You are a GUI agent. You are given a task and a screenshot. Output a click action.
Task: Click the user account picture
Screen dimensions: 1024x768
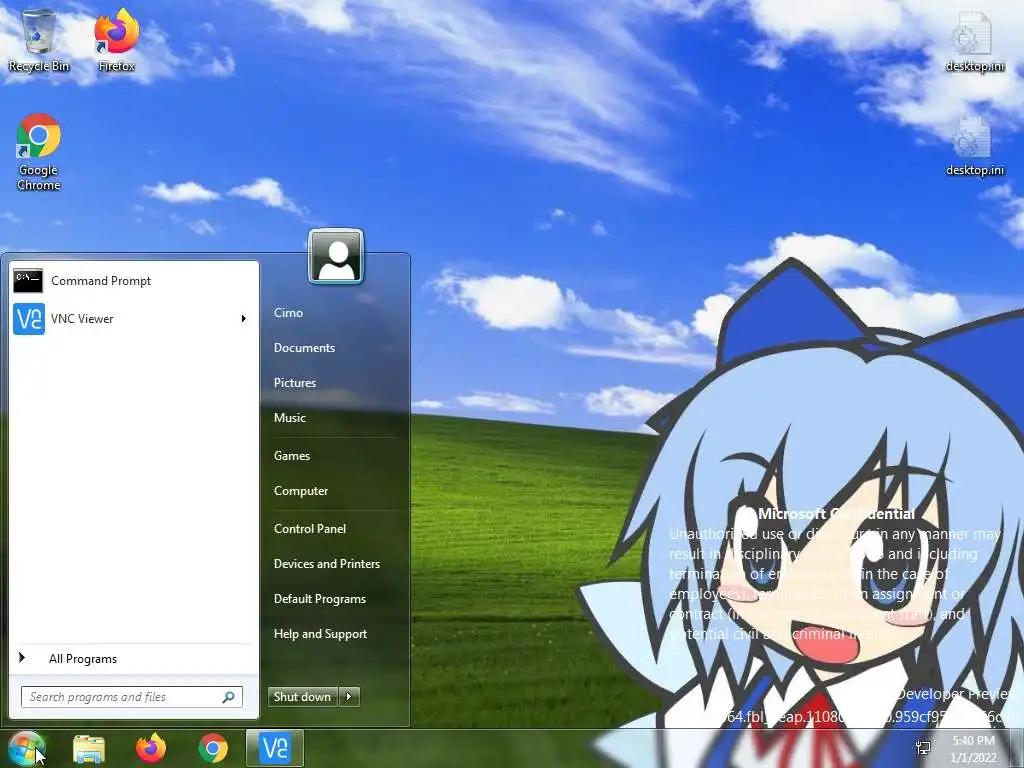coord(336,256)
